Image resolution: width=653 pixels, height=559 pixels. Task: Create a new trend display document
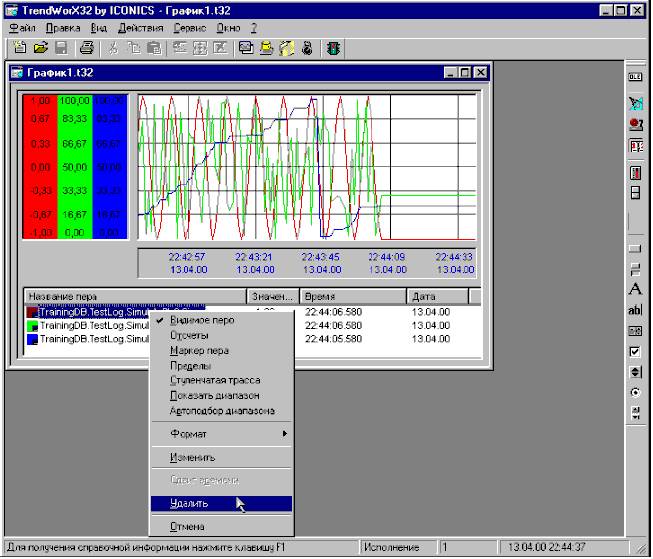[20, 48]
